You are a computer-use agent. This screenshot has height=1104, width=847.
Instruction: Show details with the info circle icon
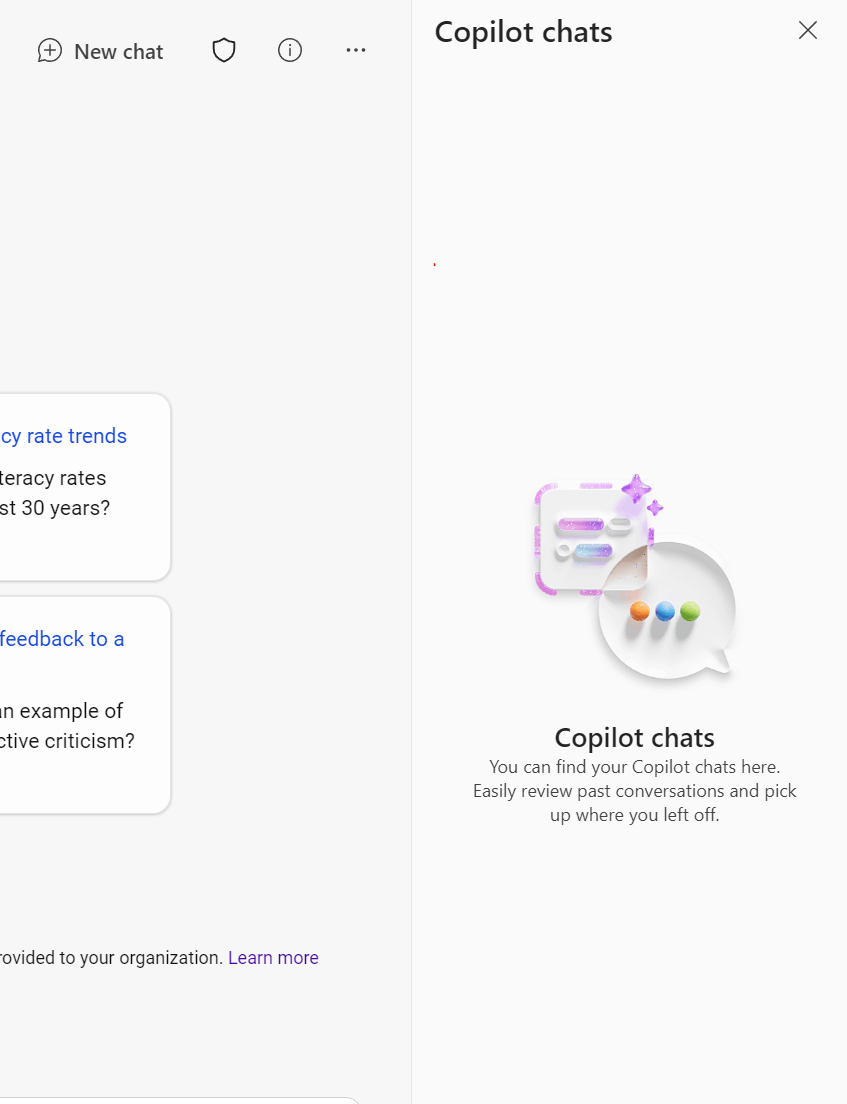point(289,50)
